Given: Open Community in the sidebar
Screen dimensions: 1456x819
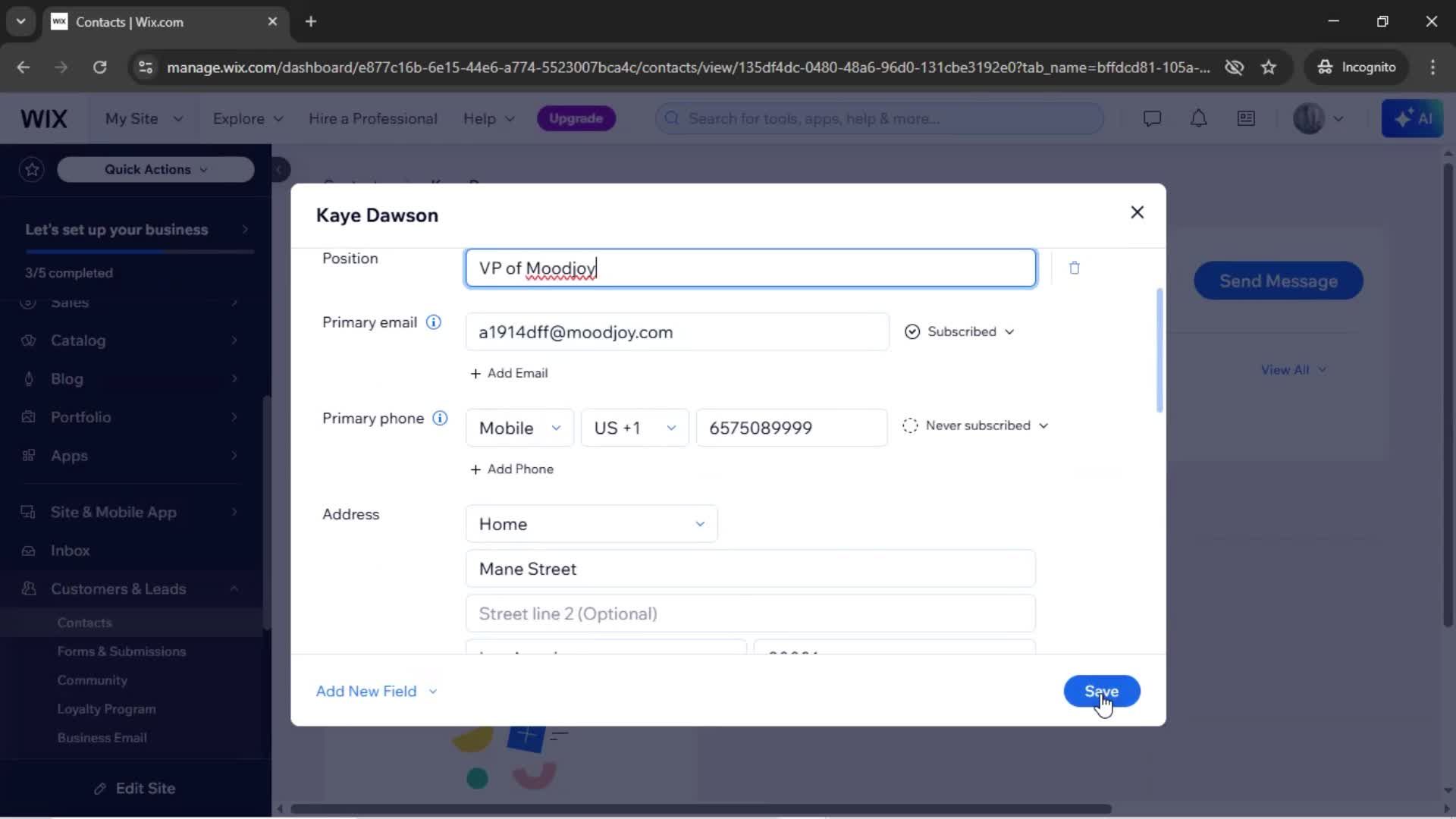Looking at the screenshot, I should click(x=92, y=680).
